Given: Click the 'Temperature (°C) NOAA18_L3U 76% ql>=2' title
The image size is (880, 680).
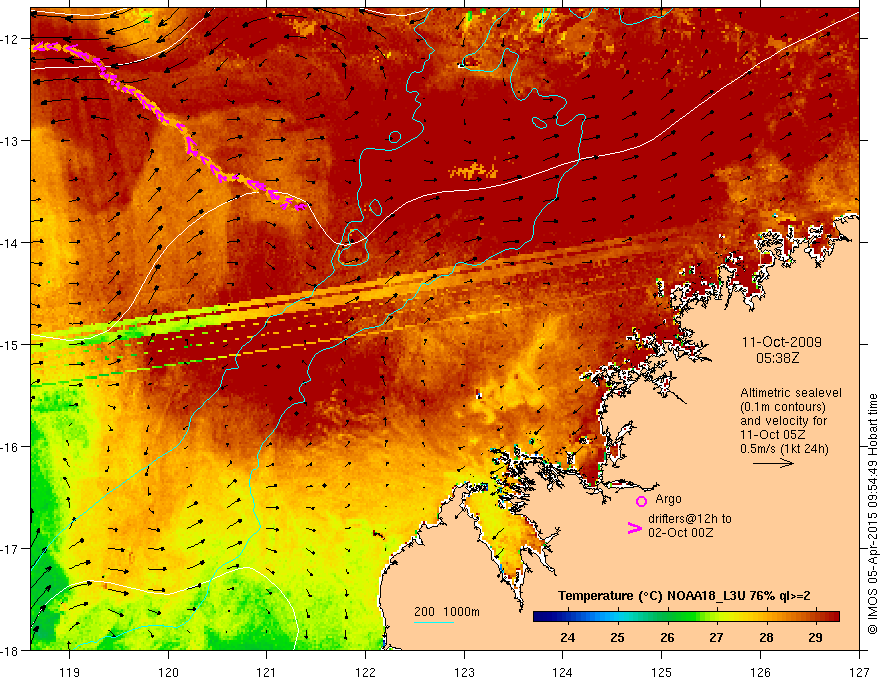Looking at the screenshot, I should point(684,596).
